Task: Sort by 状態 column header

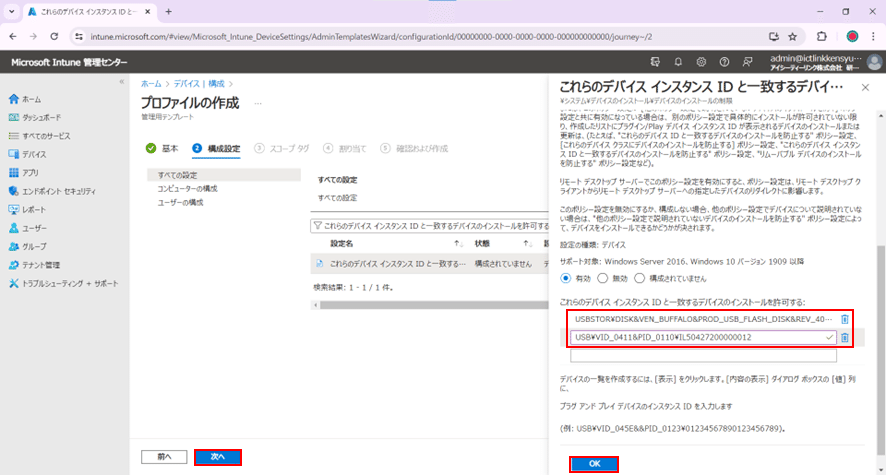Action: 482,243
